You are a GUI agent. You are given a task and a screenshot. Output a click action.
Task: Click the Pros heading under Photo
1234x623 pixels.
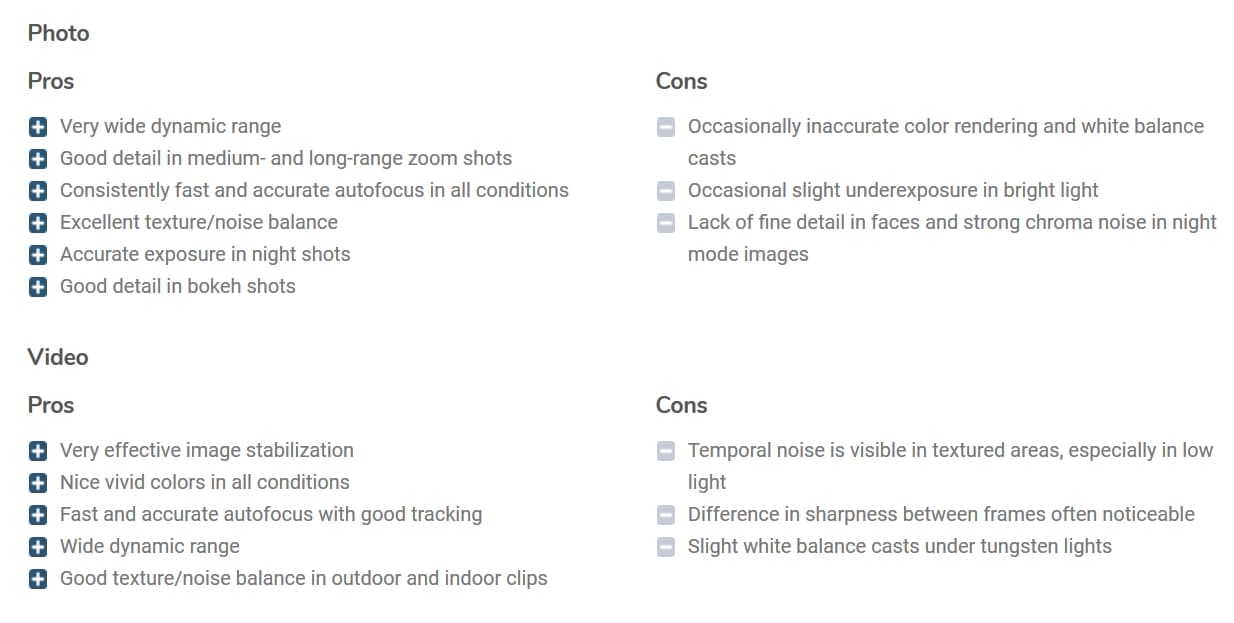51,81
